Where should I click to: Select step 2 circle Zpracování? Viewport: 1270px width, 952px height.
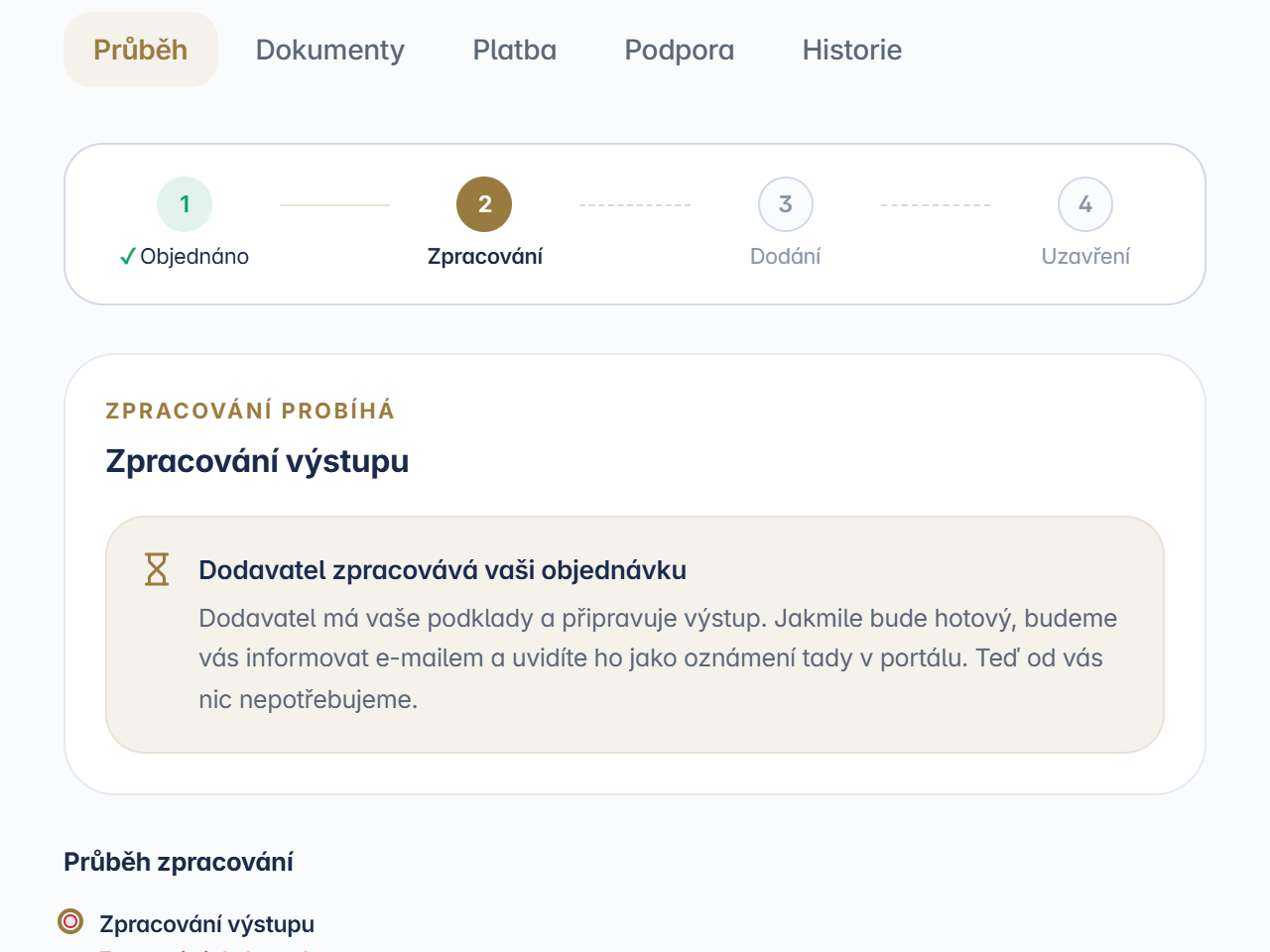coord(484,204)
